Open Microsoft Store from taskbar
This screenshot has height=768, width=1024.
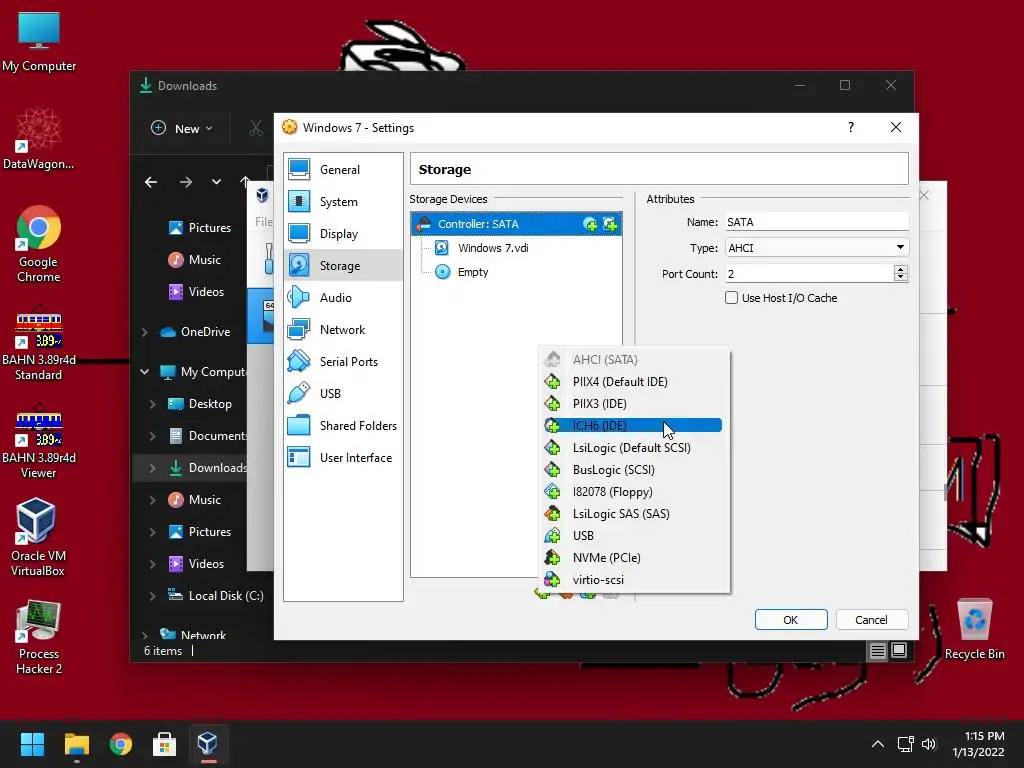point(164,744)
